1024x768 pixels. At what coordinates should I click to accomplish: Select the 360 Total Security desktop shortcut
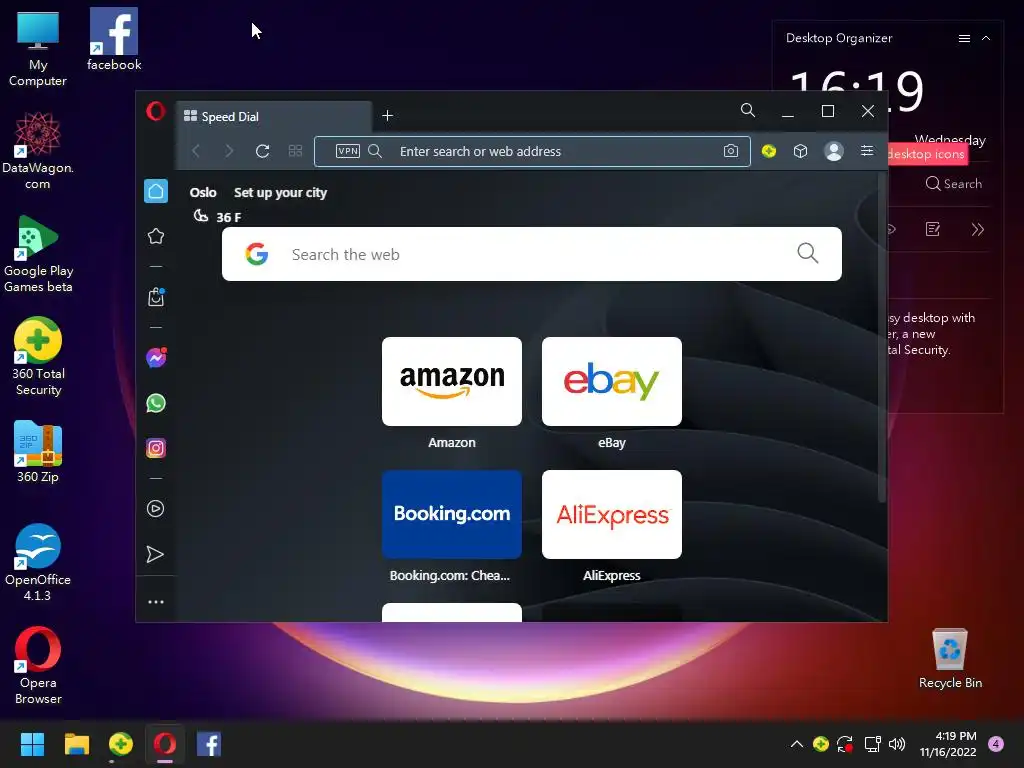[38, 357]
